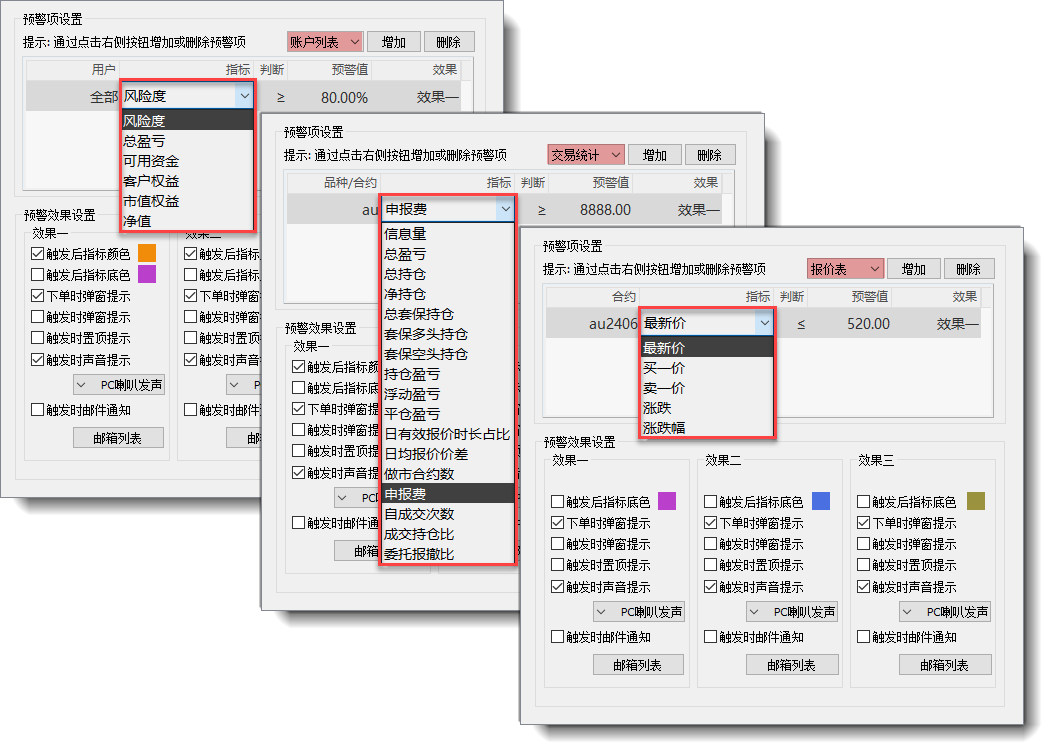The width and height of the screenshot is (1054, 755).
Task: Open PC喇叭发声 dropdown in 效果三 of quote window
Action: (944, 612)
